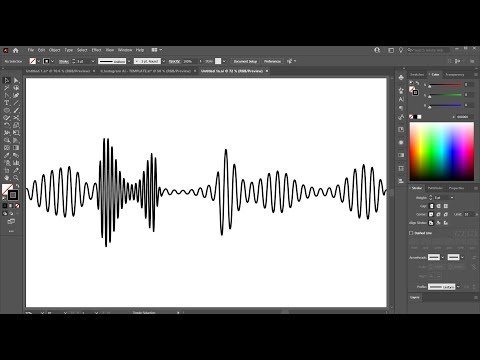Select the Shape Builder tool

[6, 140]
